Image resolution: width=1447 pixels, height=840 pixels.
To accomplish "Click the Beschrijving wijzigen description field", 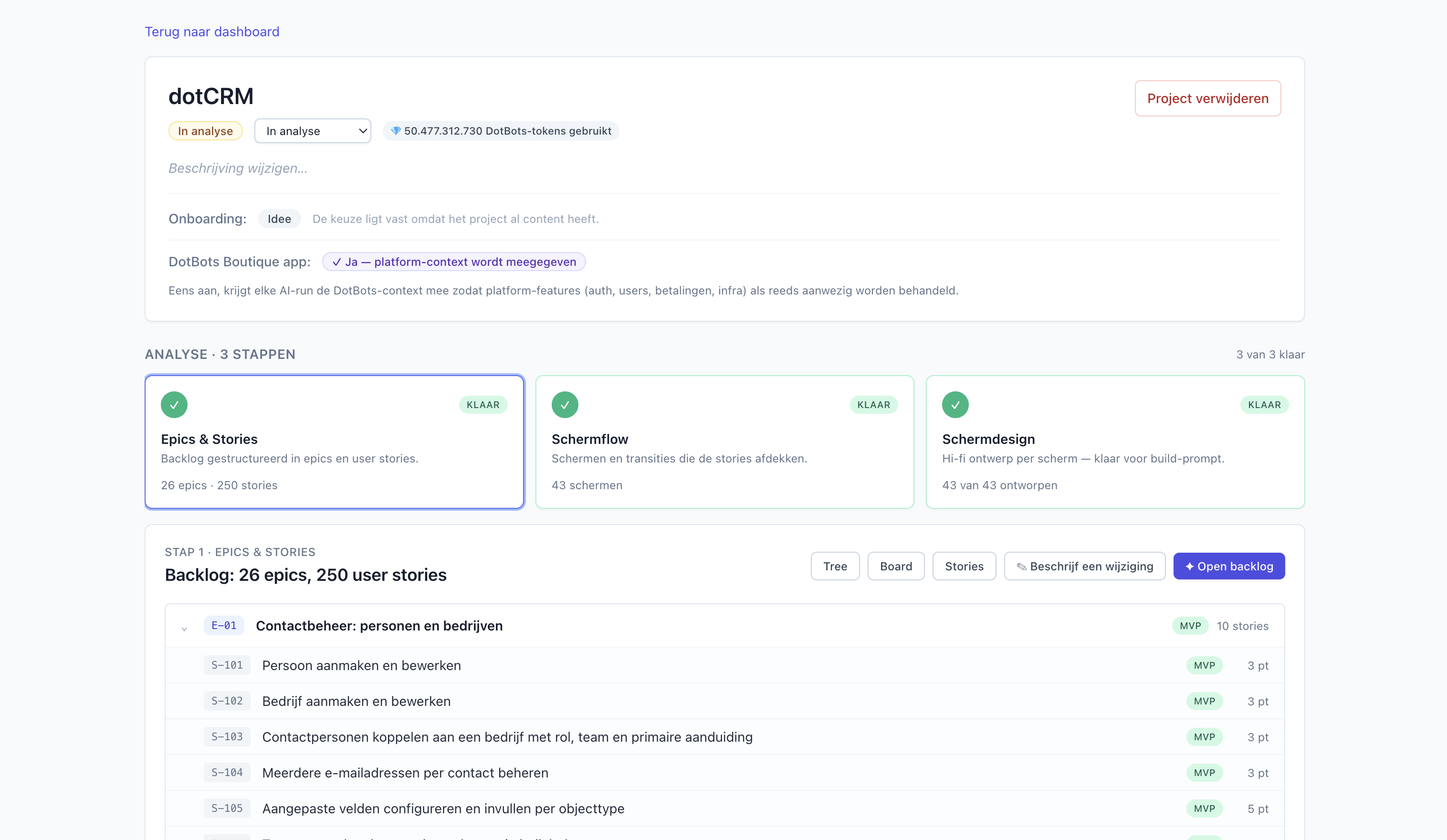I will tap(238, 168).
